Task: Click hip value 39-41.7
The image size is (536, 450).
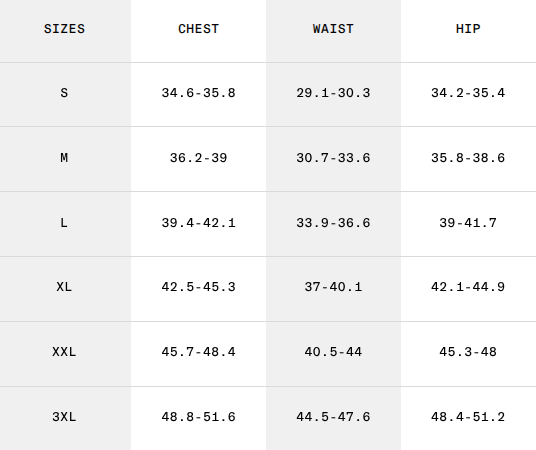Action: point(468,223)
